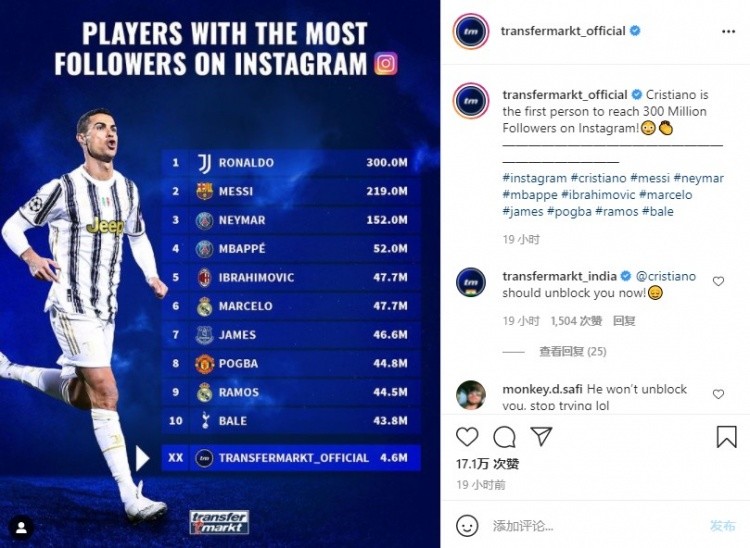This screenshot has width=750, height=548.
Task: Like the monkey.d.safi comment
Action: (x=718, y=394)
